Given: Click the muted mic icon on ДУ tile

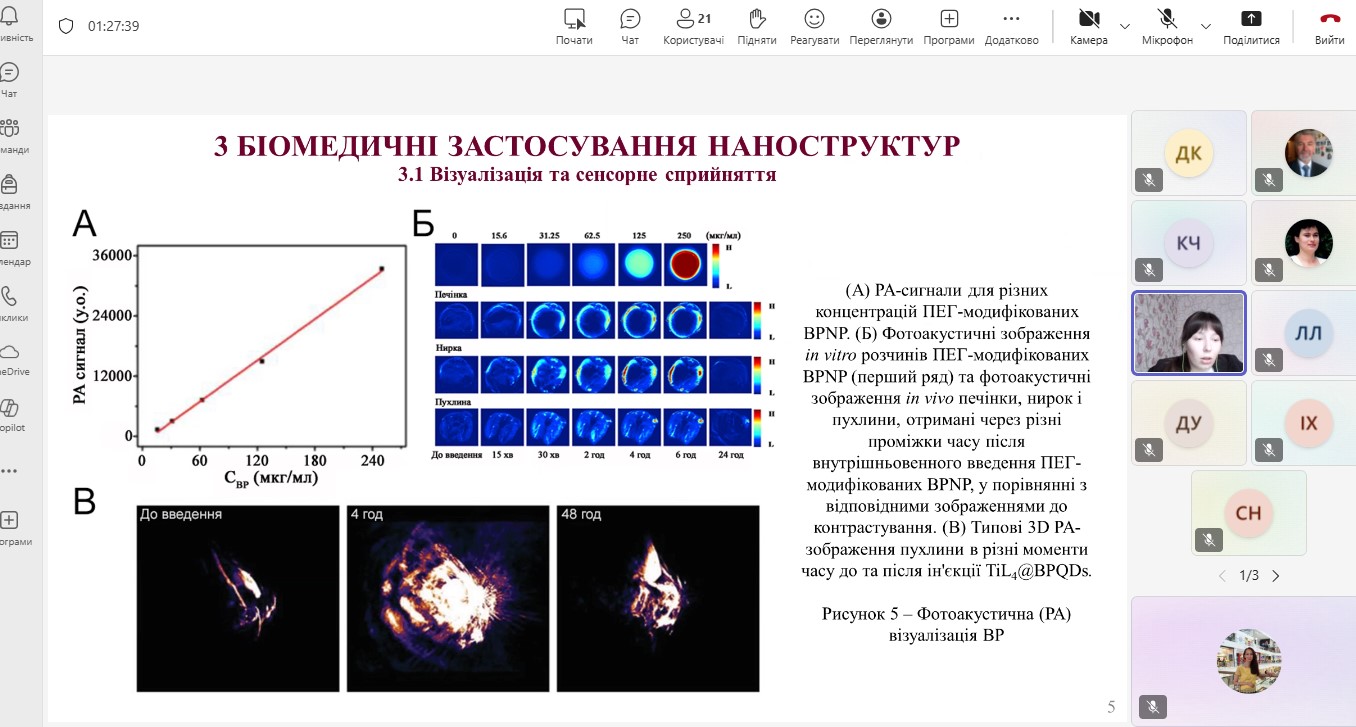Looking at the screenshot, I should (x=1149, y=450).
